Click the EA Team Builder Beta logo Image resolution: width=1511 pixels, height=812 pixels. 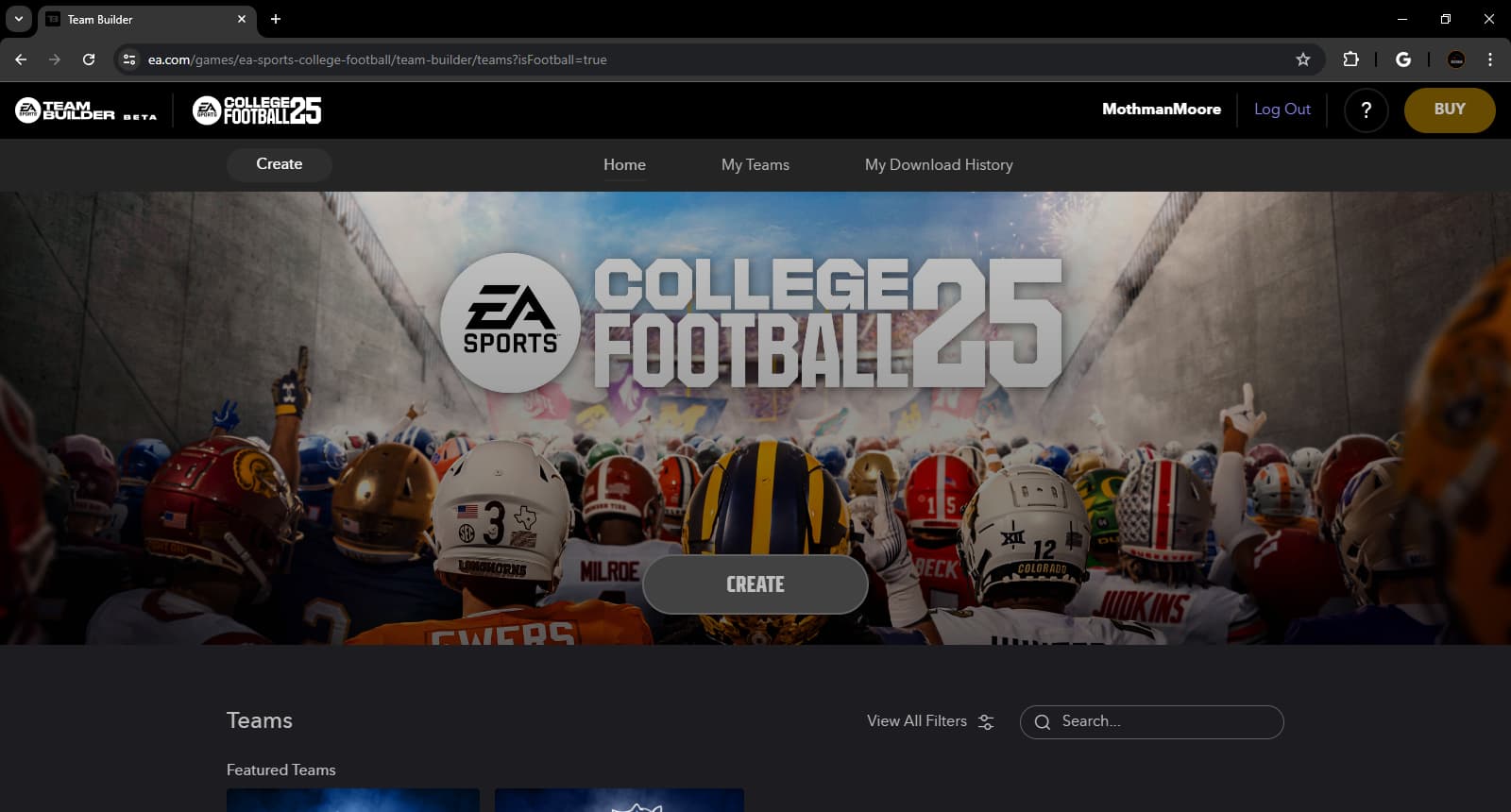pos(85,110)
